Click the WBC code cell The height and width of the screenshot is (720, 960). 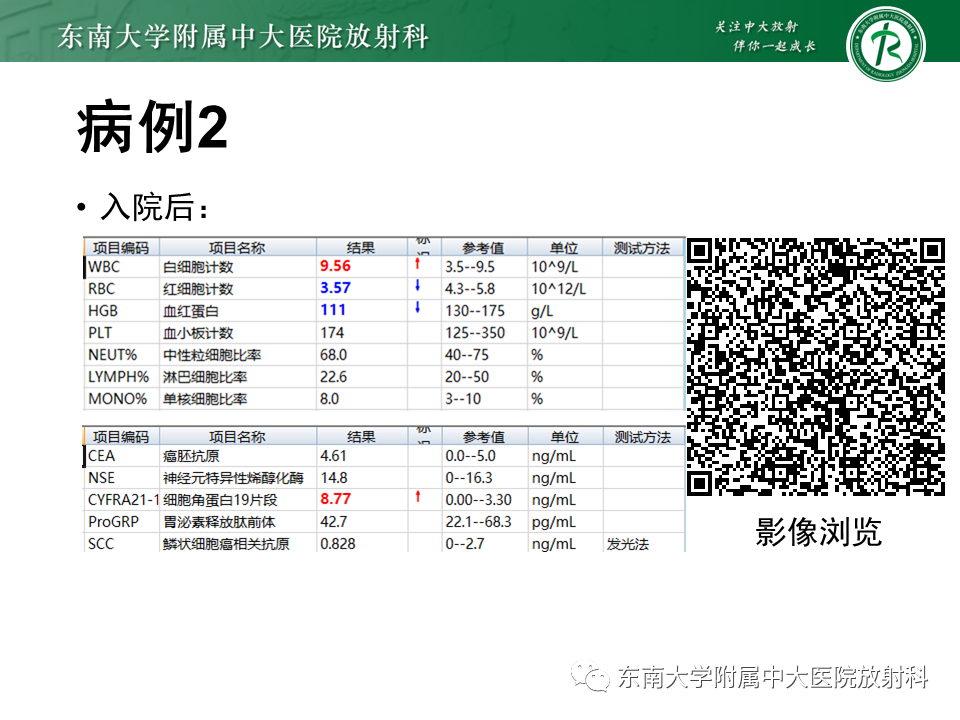click(x=121, y=267)
